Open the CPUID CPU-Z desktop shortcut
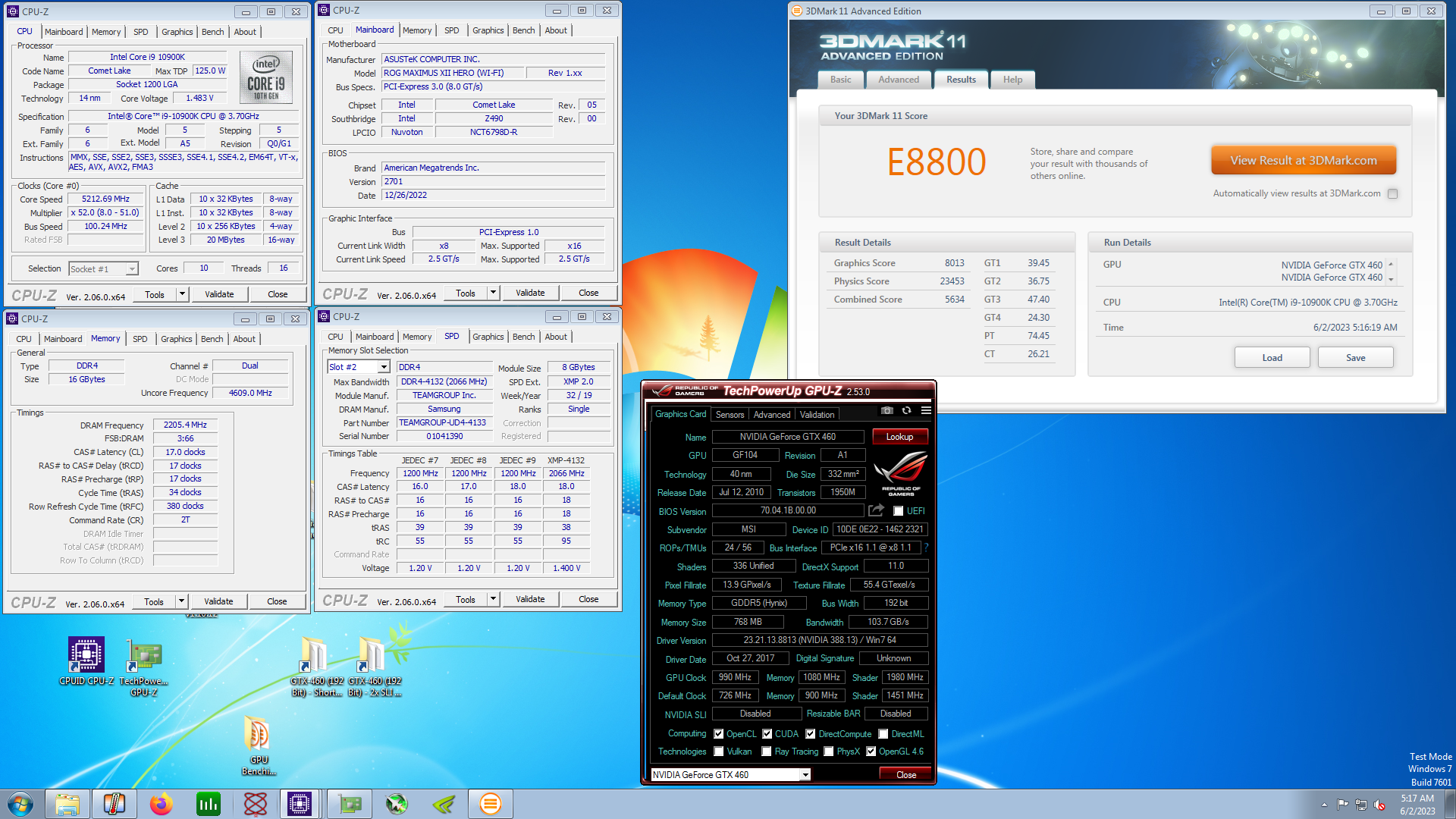This screenshot has height=819, width=1456. (x=86, y=661)
